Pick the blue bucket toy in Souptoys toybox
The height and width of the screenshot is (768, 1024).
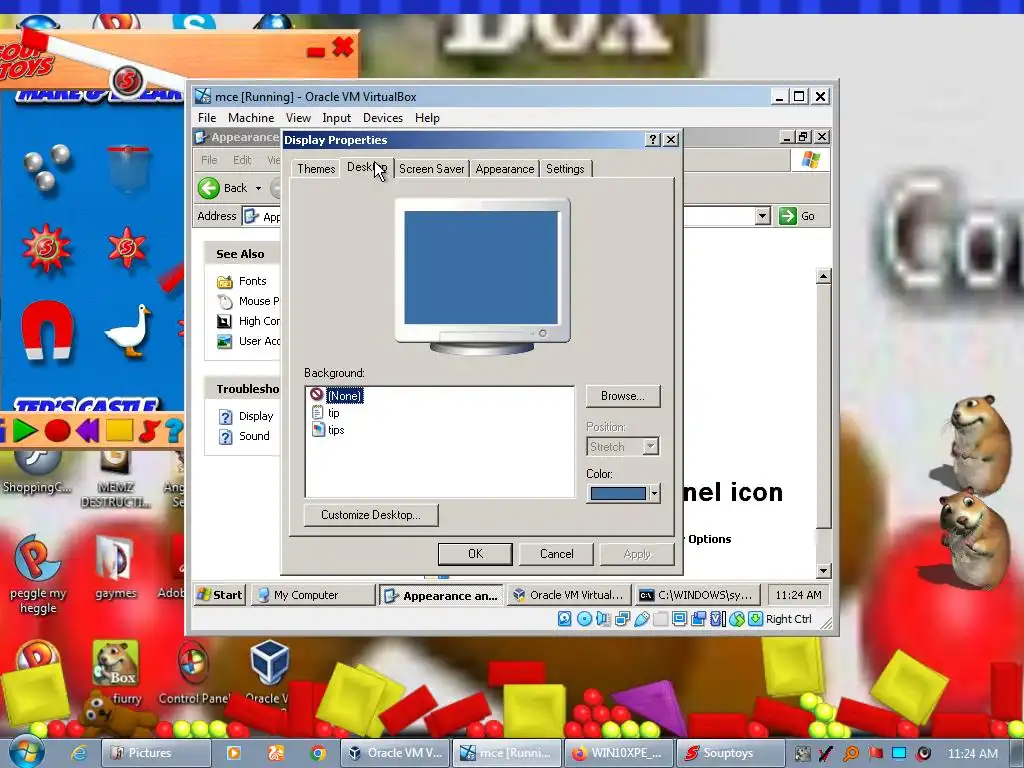128,168
